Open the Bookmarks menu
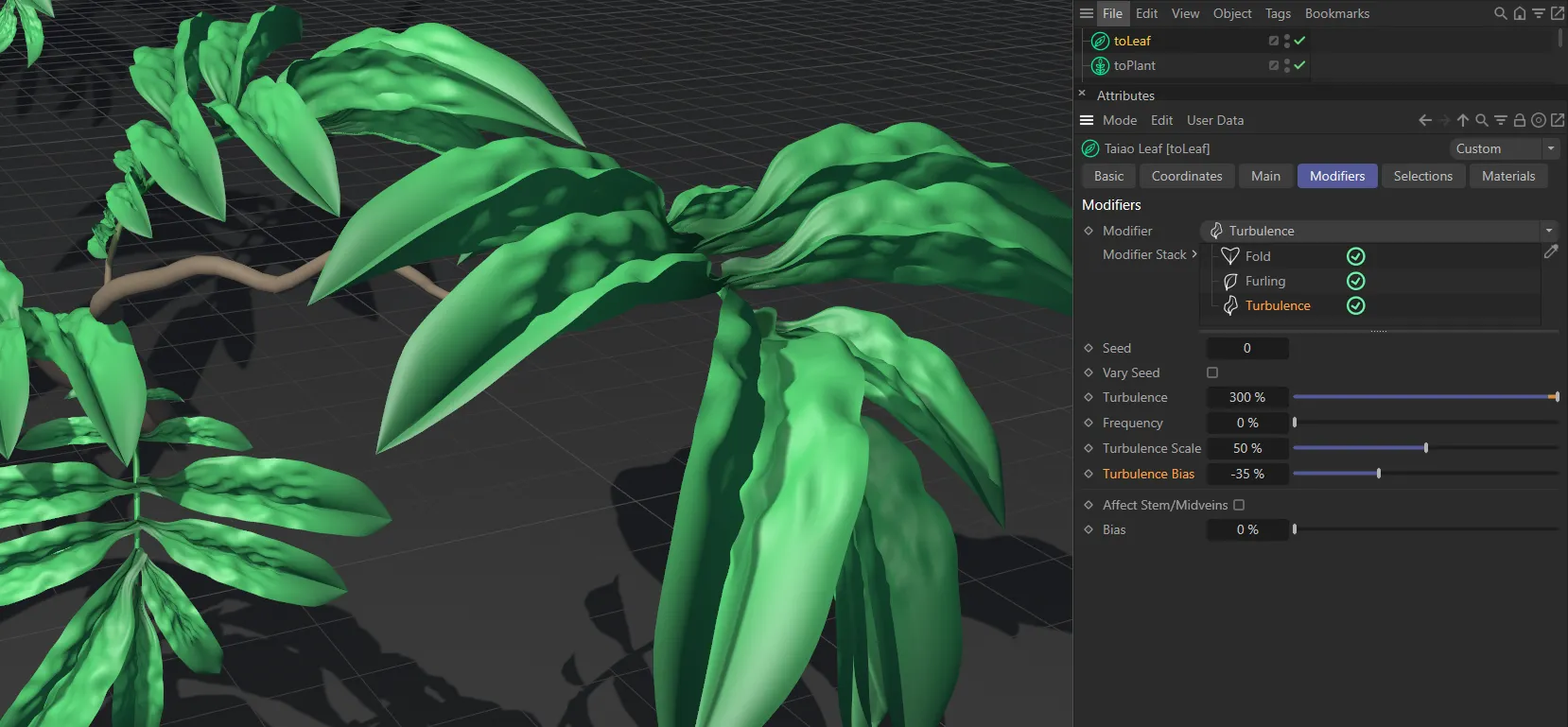Image resolution: width=1568 pixels, height=727 pixels. [x=1337, y=13]
